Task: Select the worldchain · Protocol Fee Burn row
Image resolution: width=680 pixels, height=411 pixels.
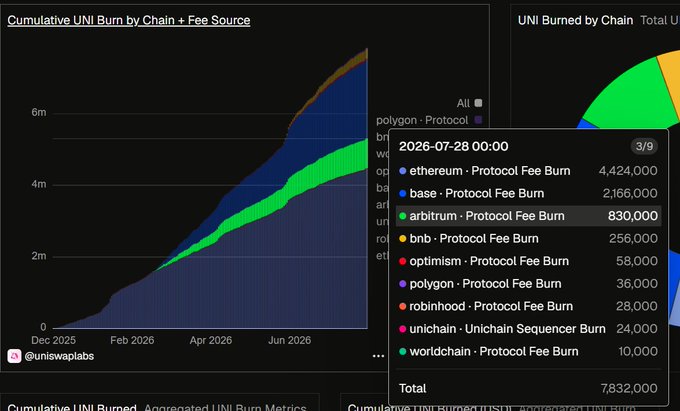Action: click(528, 351)
